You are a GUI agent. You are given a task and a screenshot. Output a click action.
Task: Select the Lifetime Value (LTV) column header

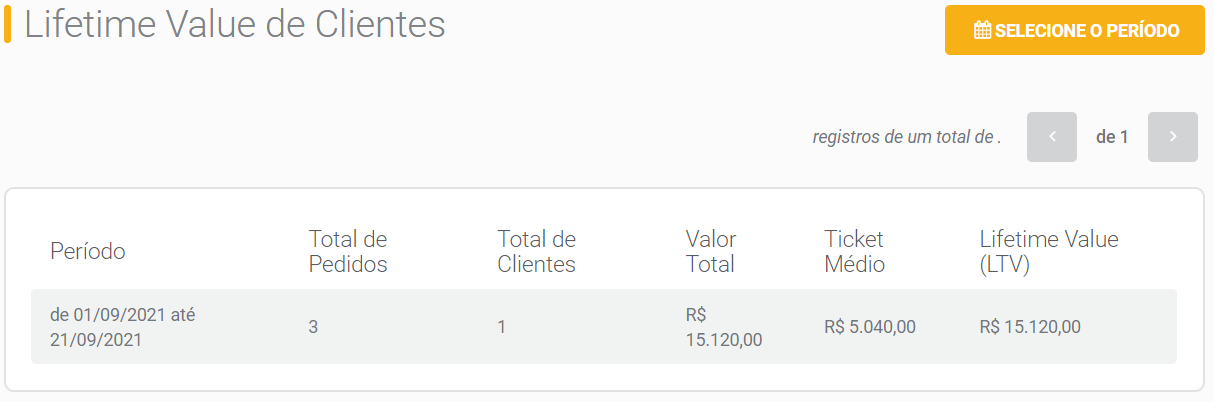(x=1049, y=251)
